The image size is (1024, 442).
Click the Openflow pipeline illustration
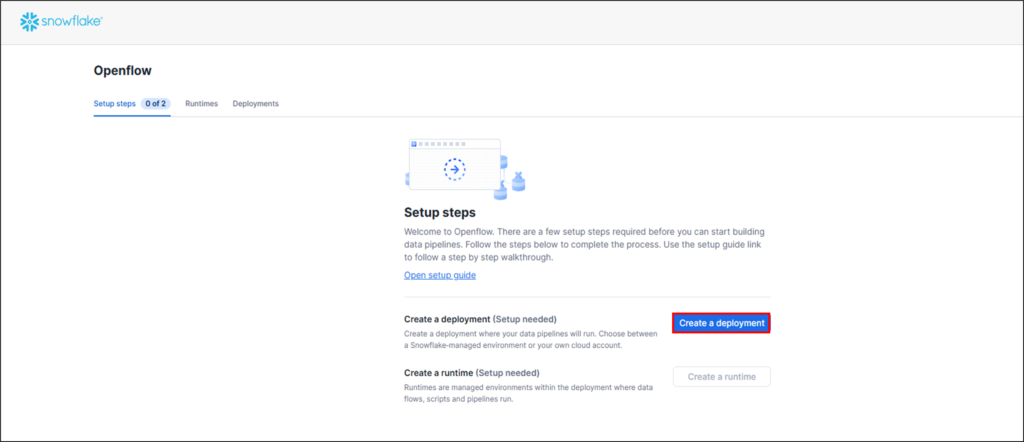coord(465,169)
